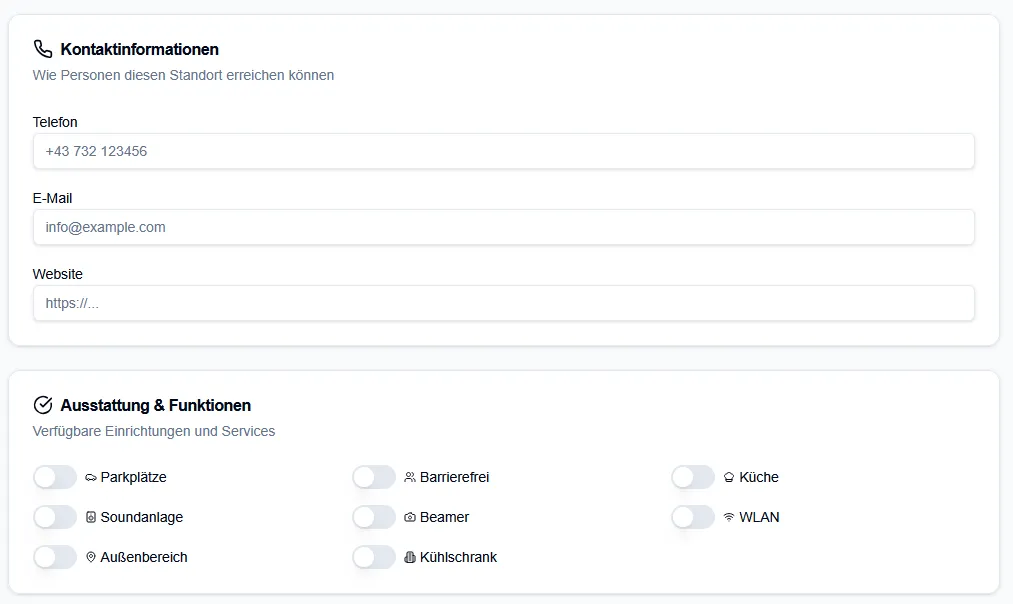Screen dimensions: 1013x604
Task: Enable the Parkplätze toggle
Action: pos(55,477)
